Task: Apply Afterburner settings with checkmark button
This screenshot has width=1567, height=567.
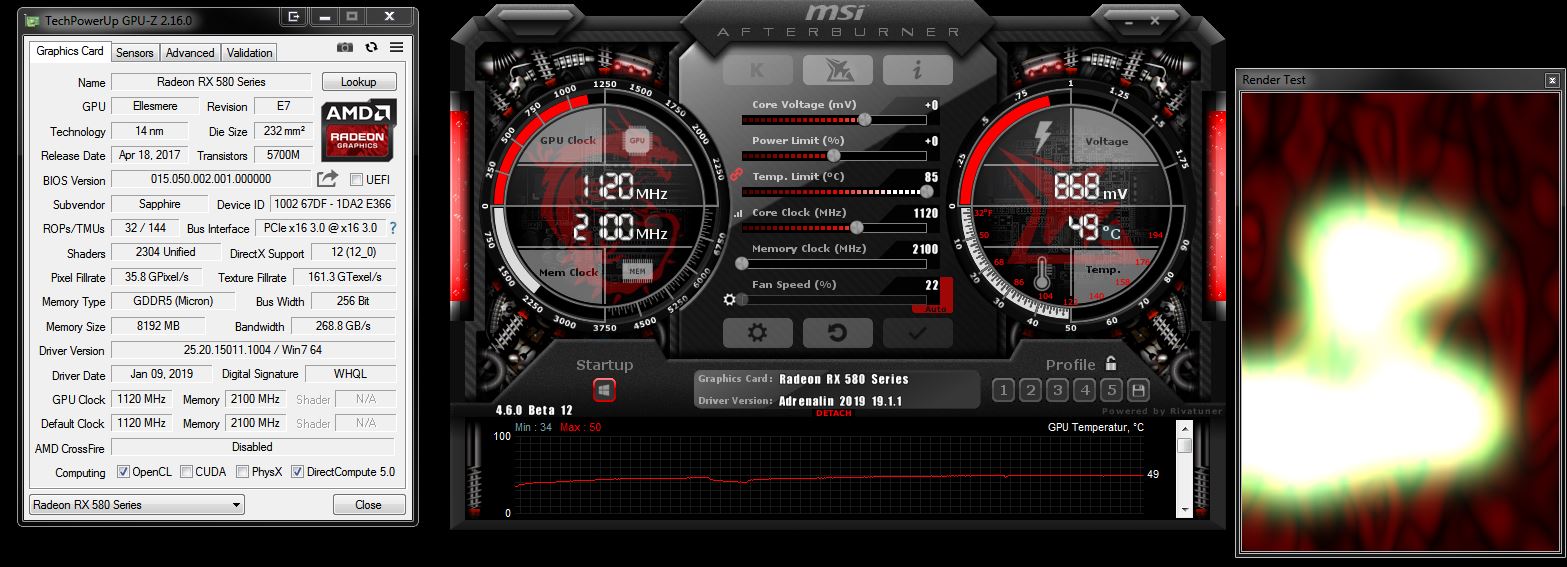Action: (x=917, y=333)
